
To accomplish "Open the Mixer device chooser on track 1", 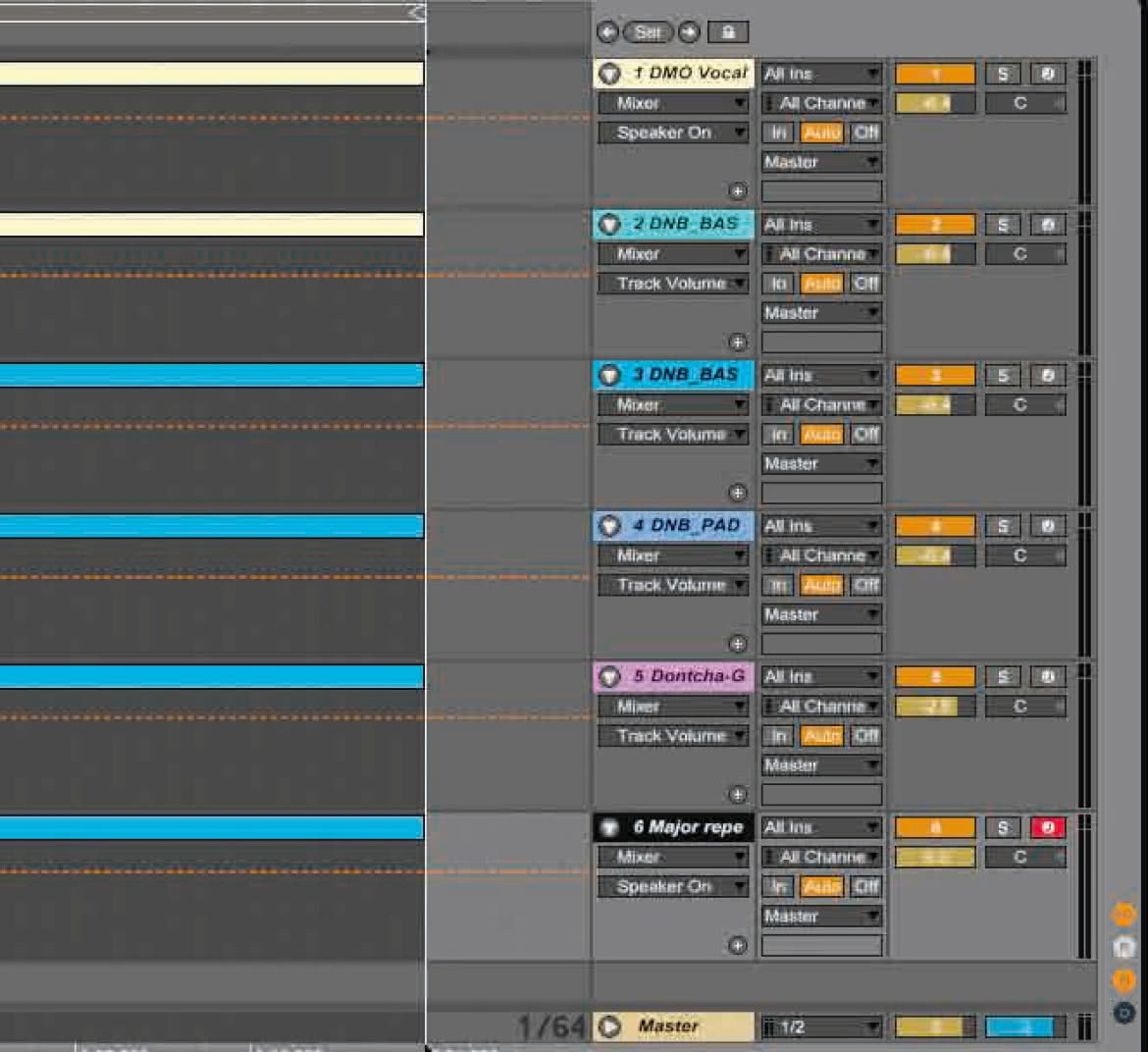I will [673, 103].
